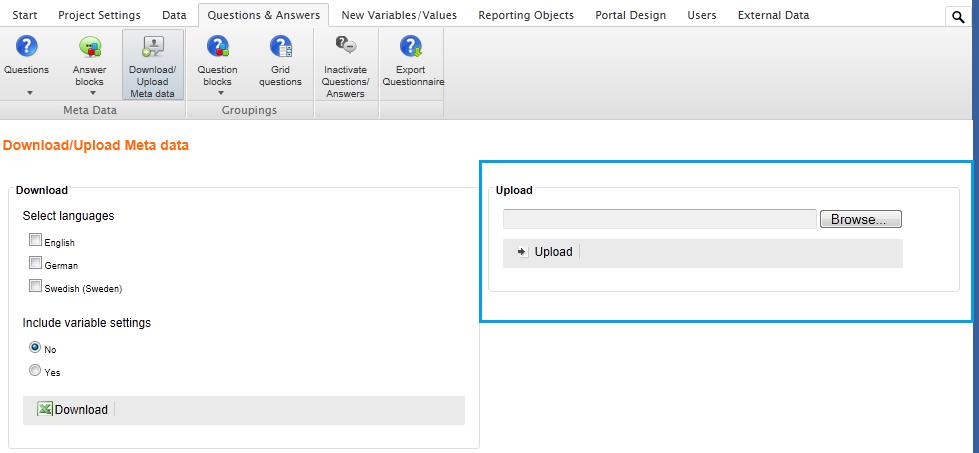Expand dropdown arrow under Question blocks

click(x=220, y=93)
